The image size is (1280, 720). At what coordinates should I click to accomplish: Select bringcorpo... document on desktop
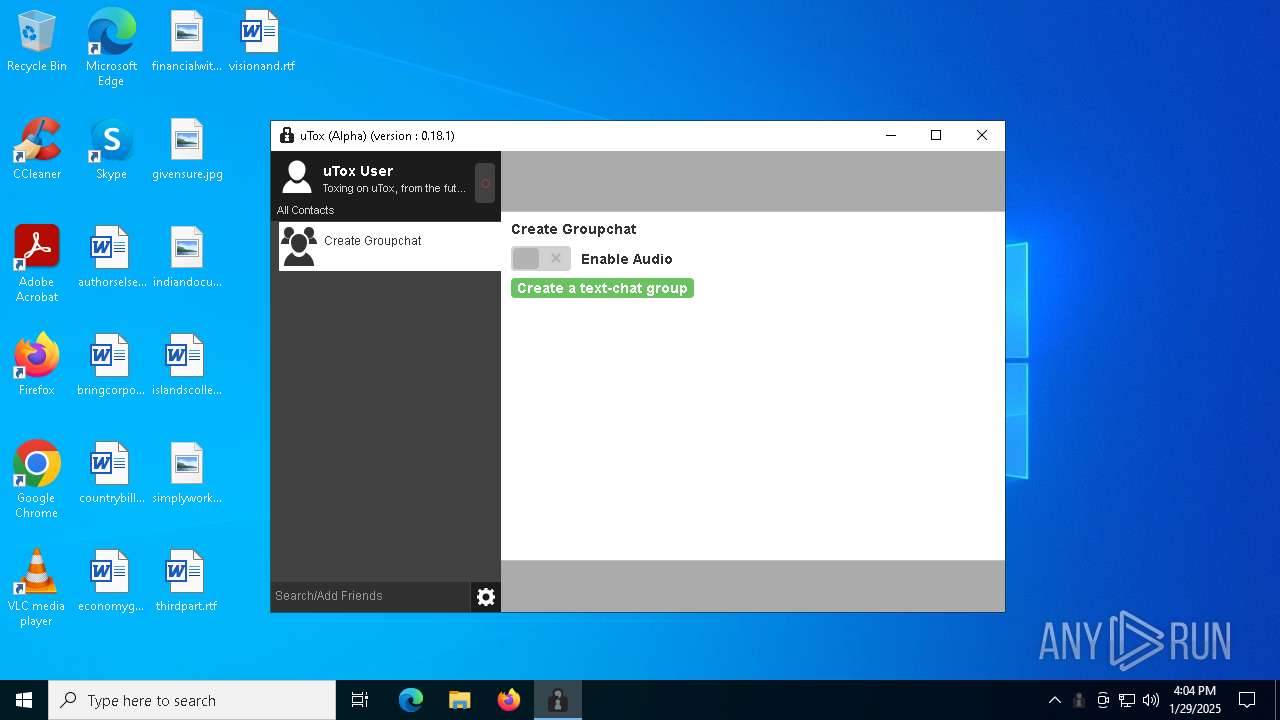[x=111, y=366]
